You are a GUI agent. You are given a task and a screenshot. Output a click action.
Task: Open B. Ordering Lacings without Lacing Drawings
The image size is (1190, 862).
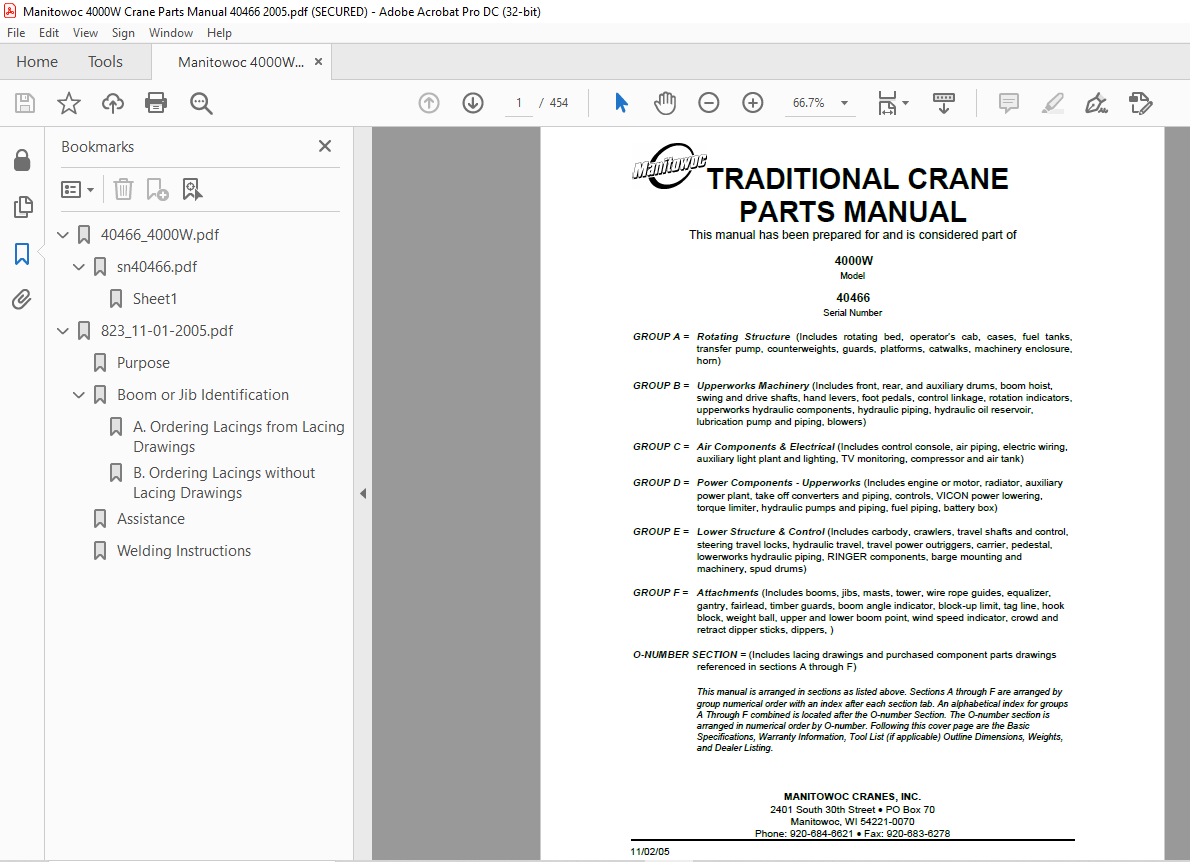(224, 483)
